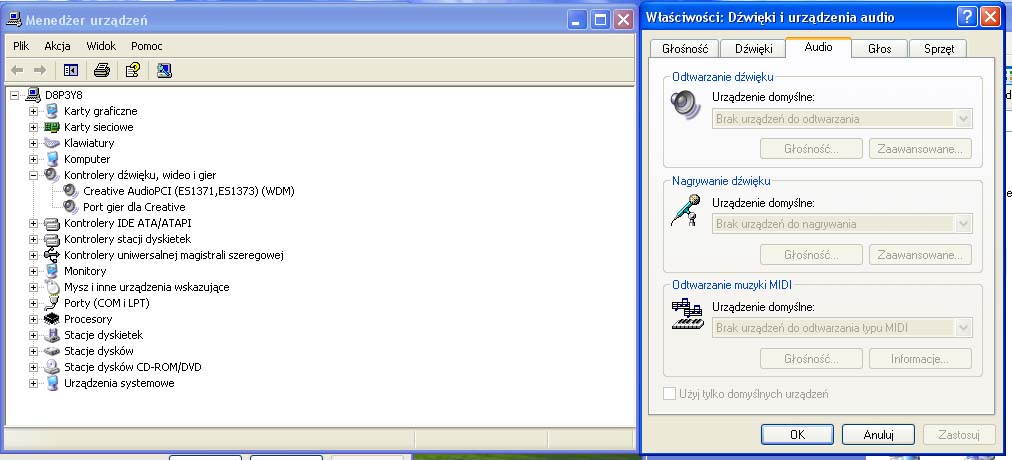Image resolution: width=1012 pixels, height=460 pixels.
Task: Switch to the Głośność tab
Action: pyautogui.click(x=685, y=48)
